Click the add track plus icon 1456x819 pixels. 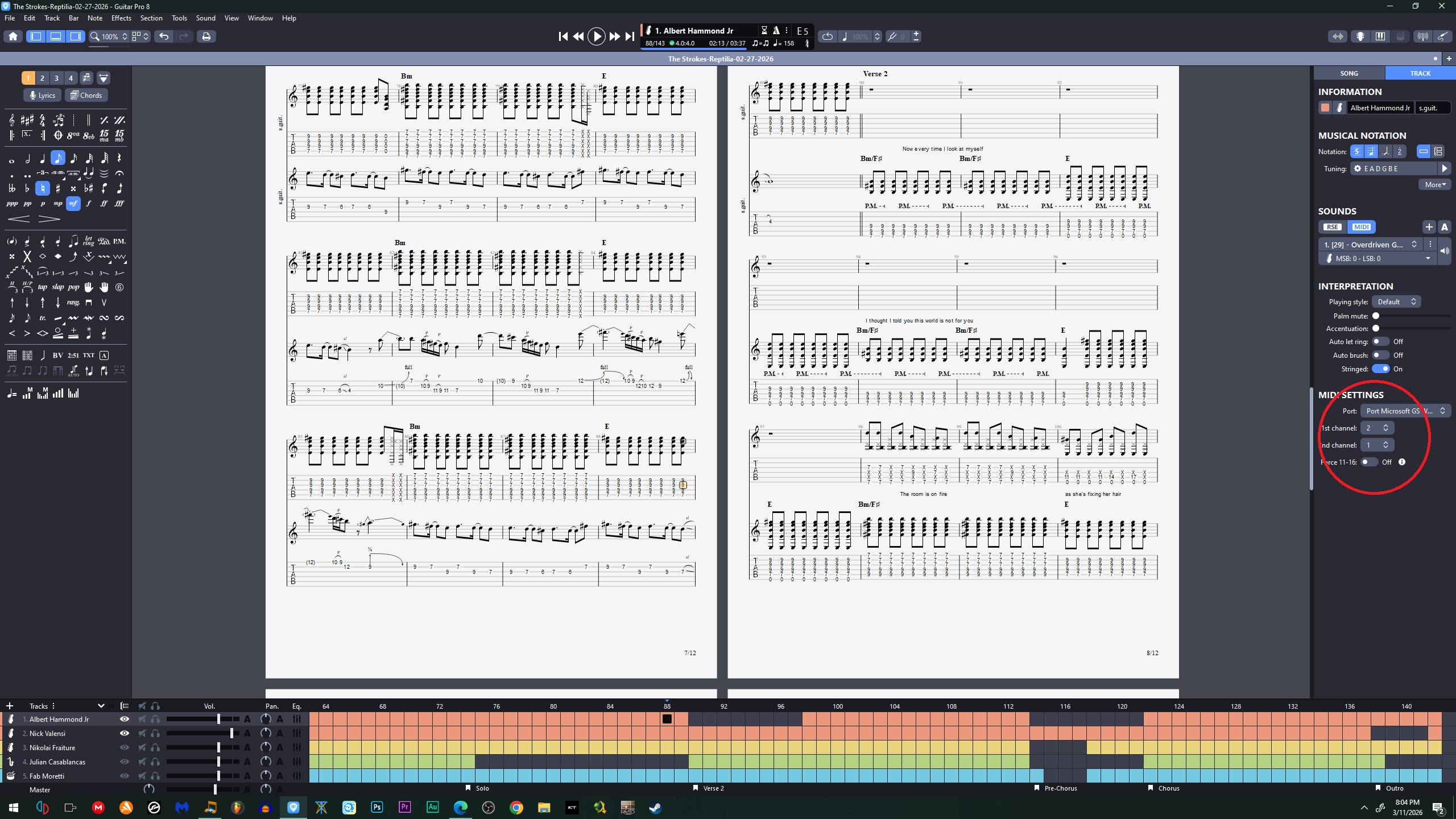point(9,706)
